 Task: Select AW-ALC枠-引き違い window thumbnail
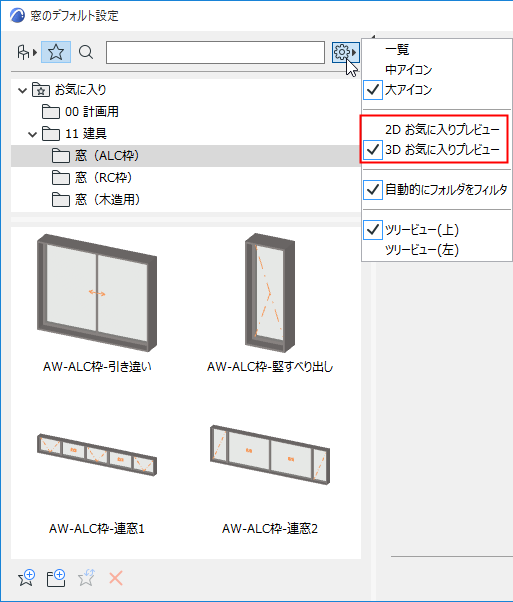pyautogui.click(x=97, y=303)
